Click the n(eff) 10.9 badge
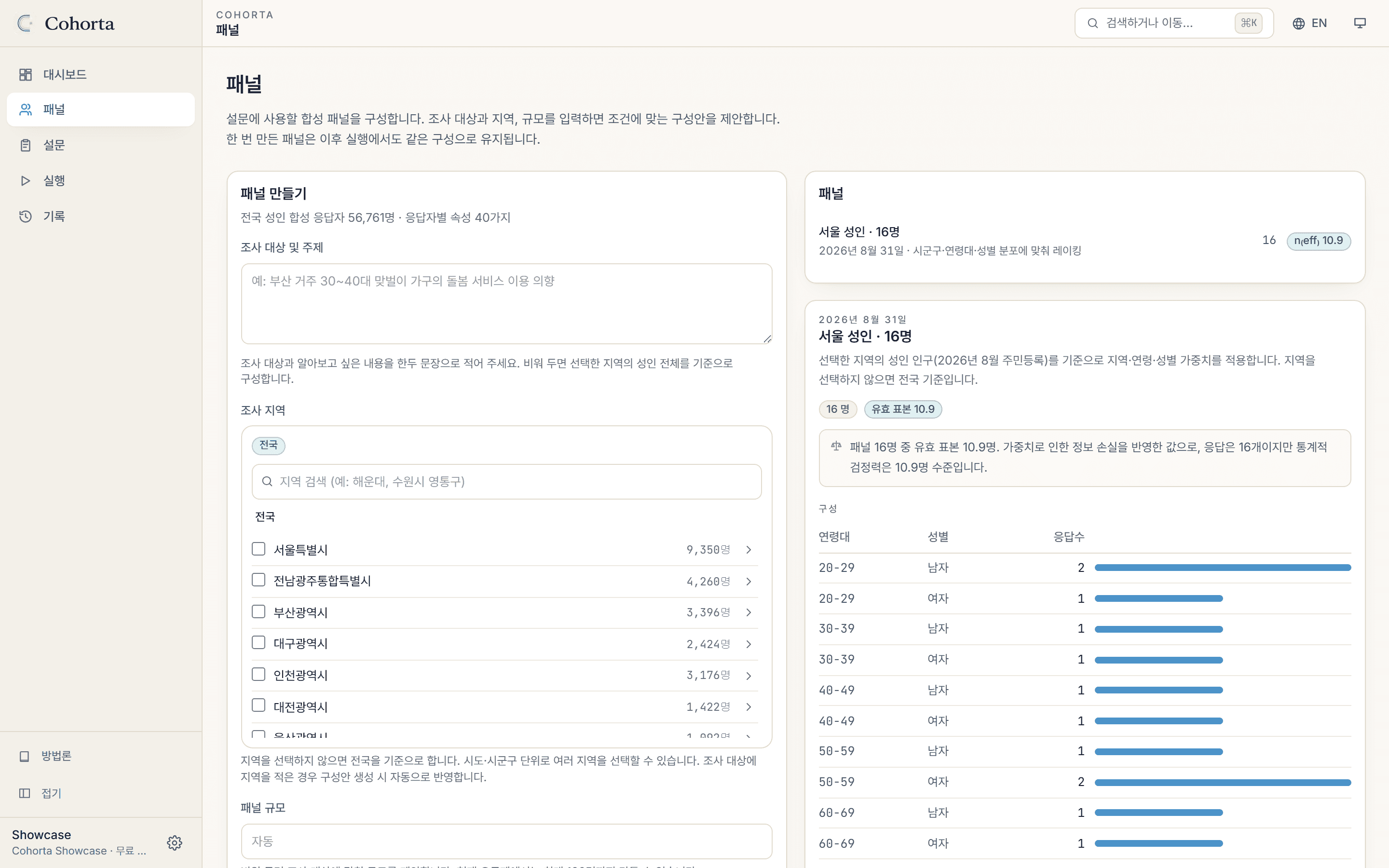Screen dimensions: 1389x868 [1319, 241]
